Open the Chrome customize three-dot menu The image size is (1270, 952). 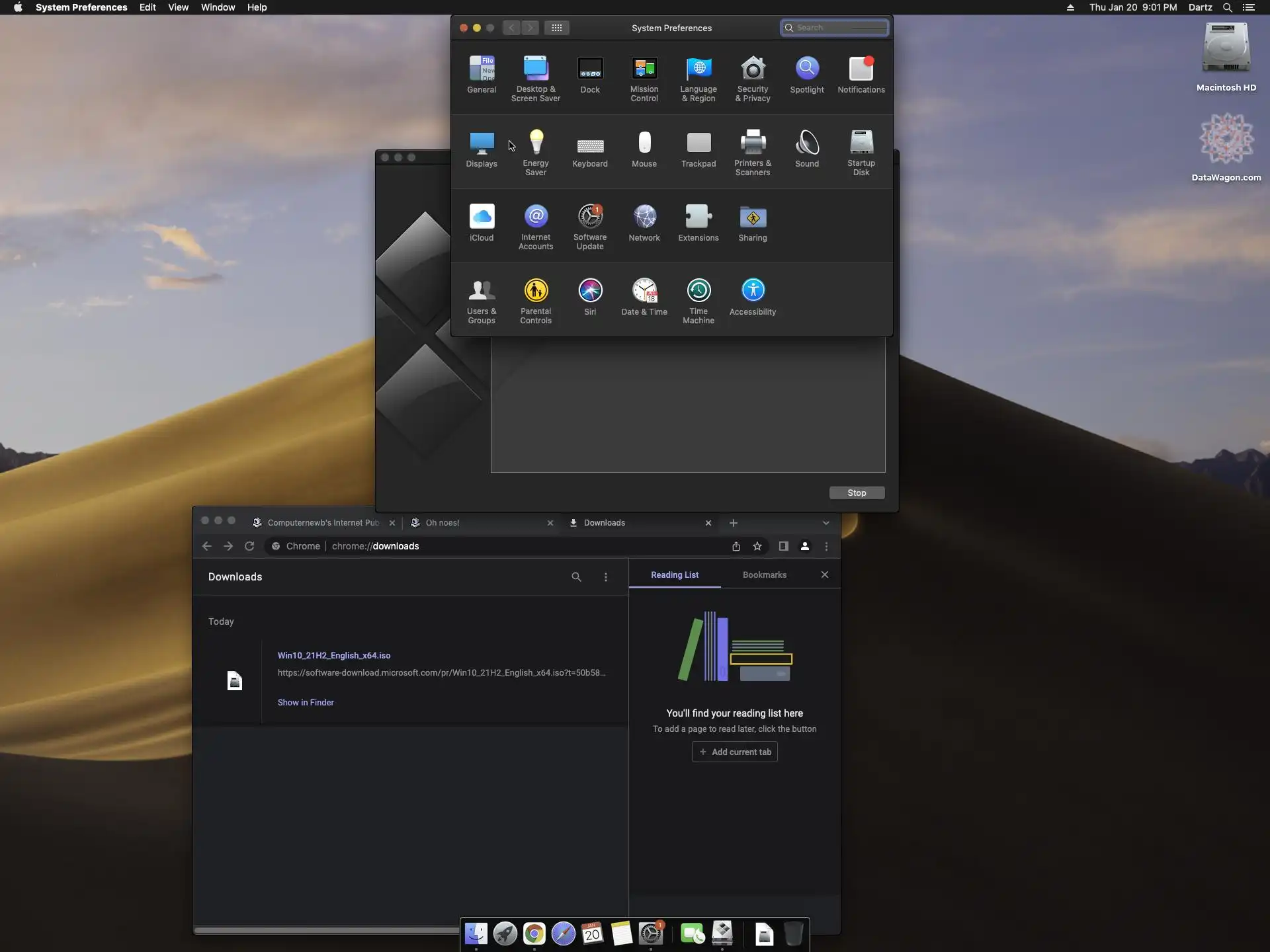(826, 546)
